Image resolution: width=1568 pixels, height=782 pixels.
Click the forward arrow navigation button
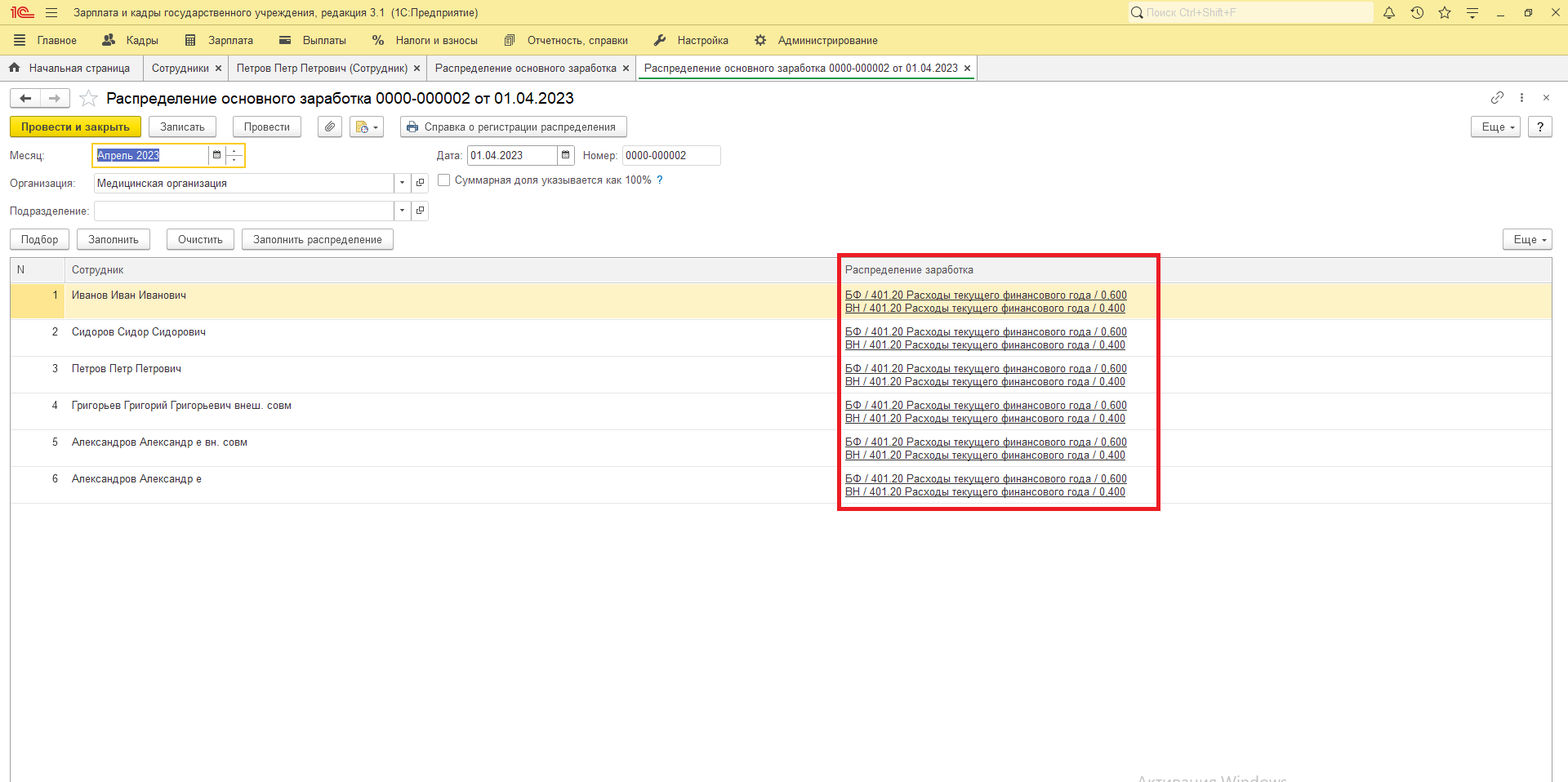(55, 99)
